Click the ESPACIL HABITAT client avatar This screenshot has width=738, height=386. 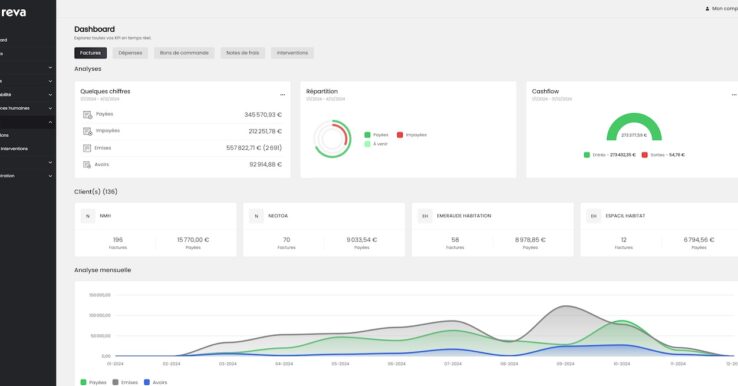594,216
